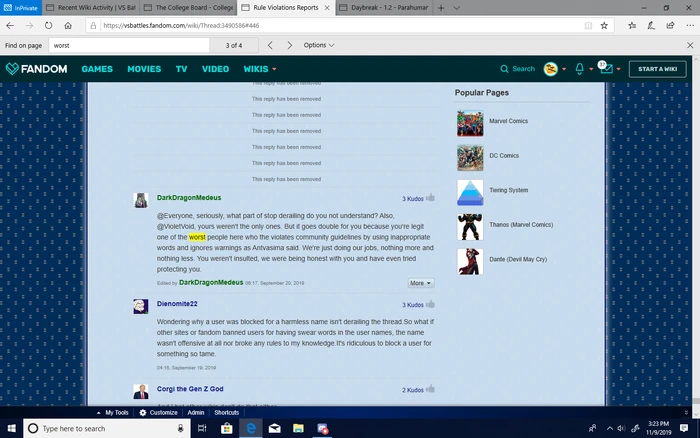Open the messages inbox icon
700x438 pixels.
point(606,68)
